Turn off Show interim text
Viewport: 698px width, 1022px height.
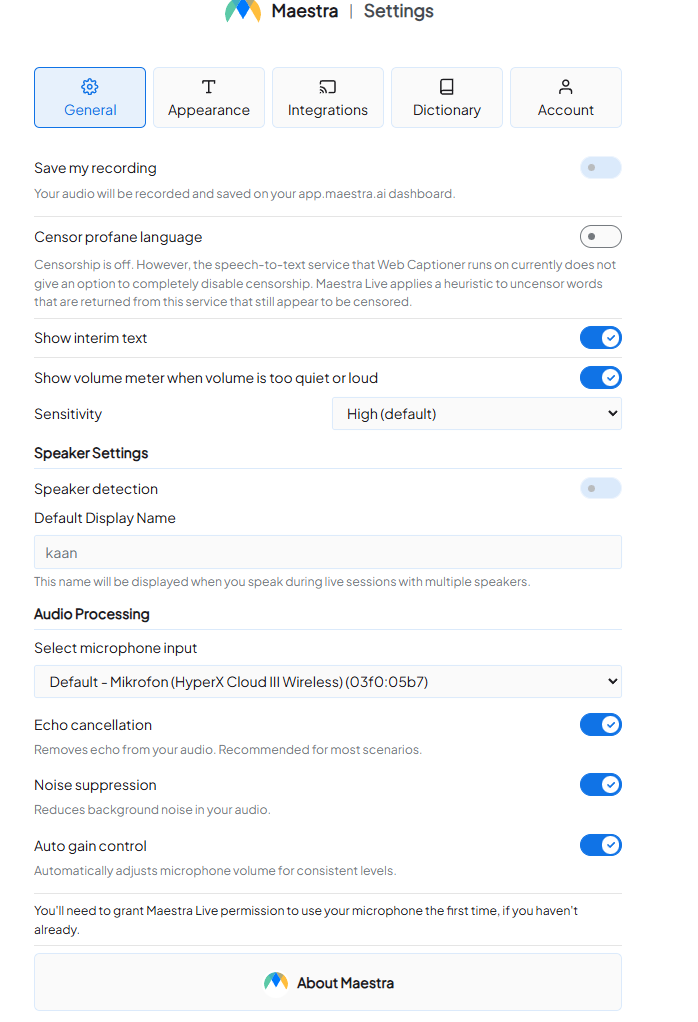[x=600, y=338]
